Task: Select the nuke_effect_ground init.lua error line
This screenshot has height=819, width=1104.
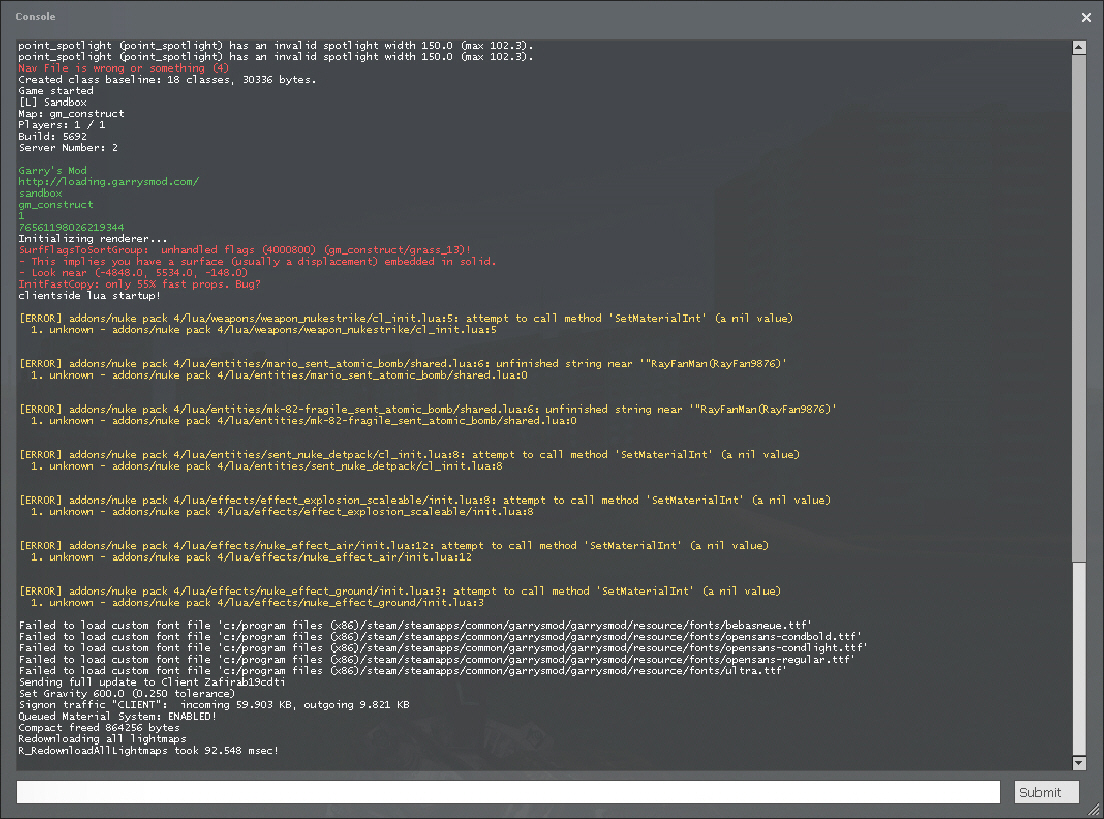Action: click(x=399, y=591)
